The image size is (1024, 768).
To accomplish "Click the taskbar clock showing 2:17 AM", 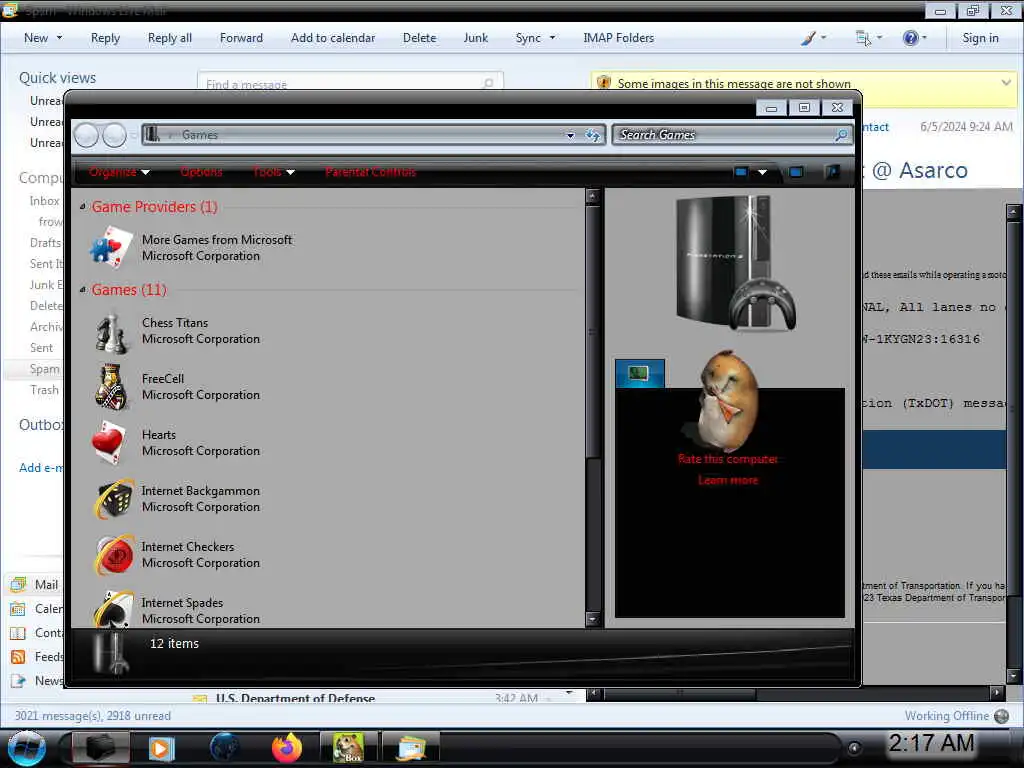I will point(931,743).
